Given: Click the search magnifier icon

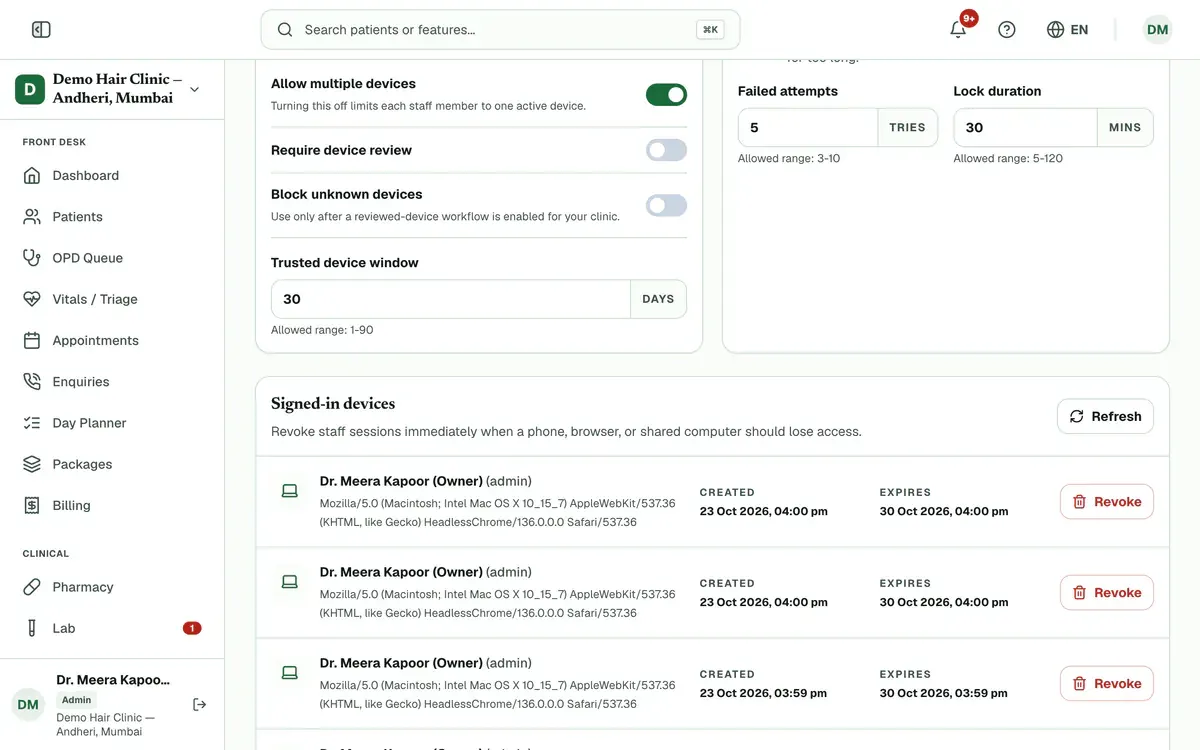Looking at the screenshot, I should pyautogui.click(x=285, y=30).
